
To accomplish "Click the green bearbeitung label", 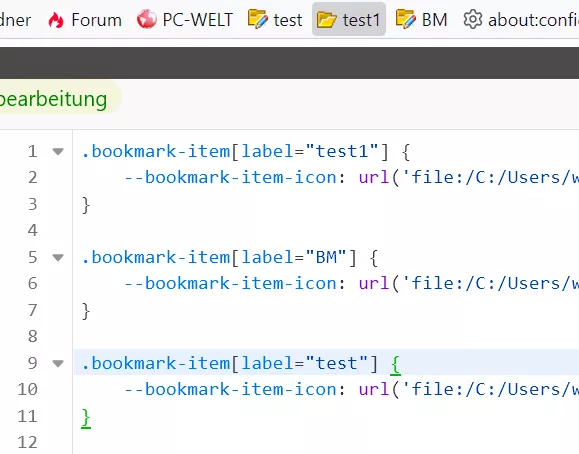I will coord(54,99).
